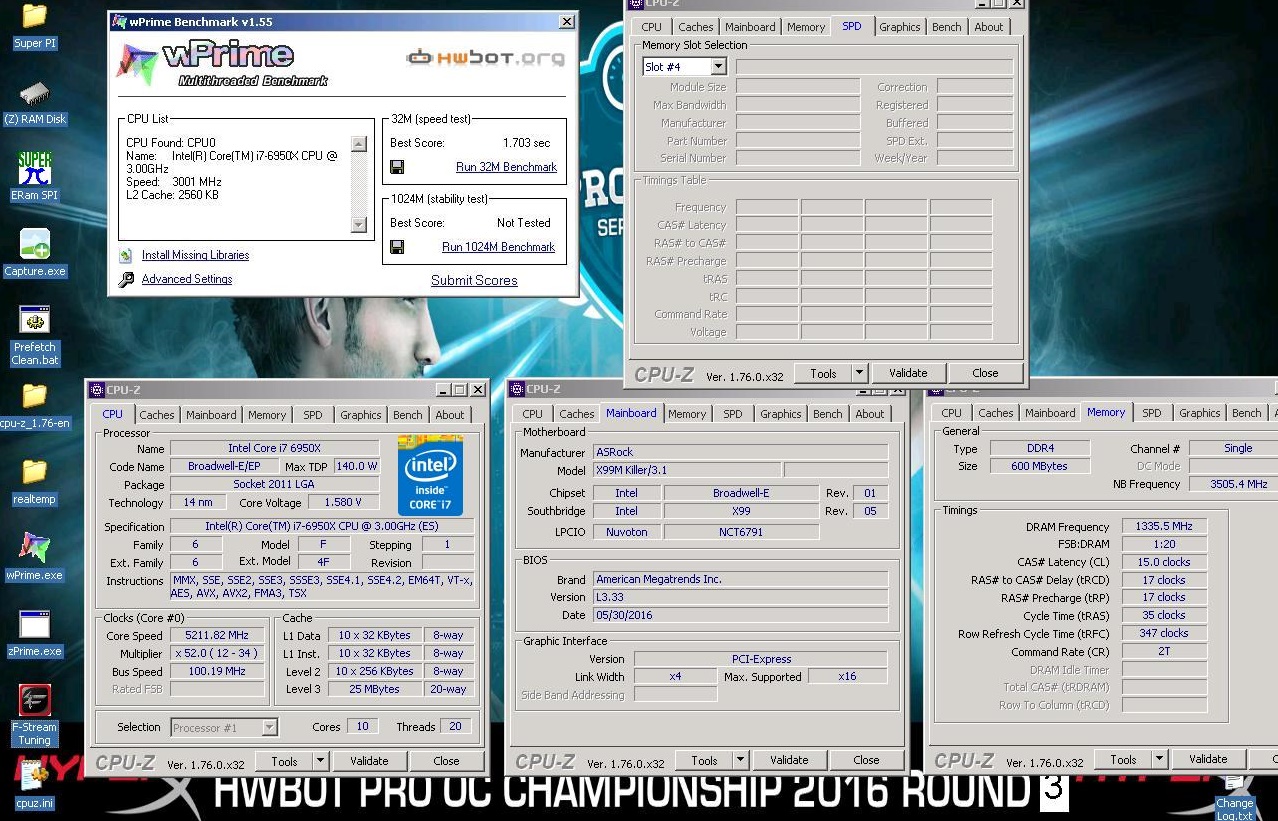
Task: Launch wPrime.exe desktop icon
Action: 34,556
